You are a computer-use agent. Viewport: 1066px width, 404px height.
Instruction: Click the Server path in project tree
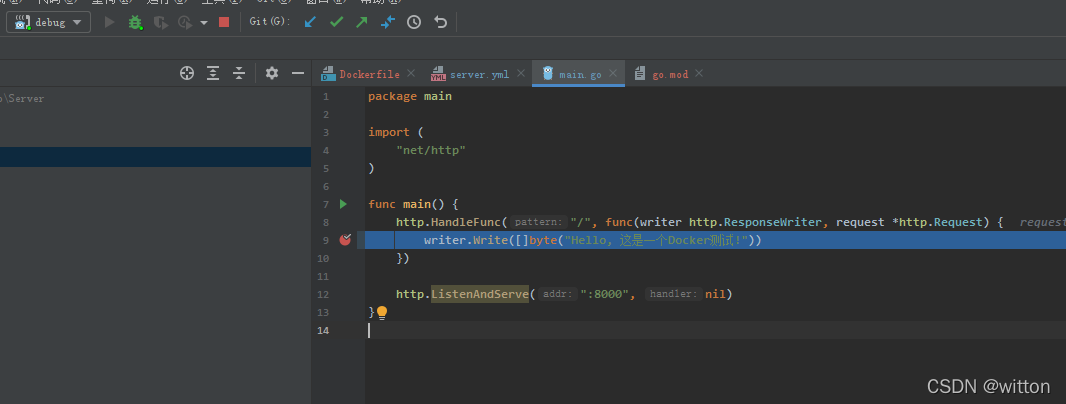[24, 99]
